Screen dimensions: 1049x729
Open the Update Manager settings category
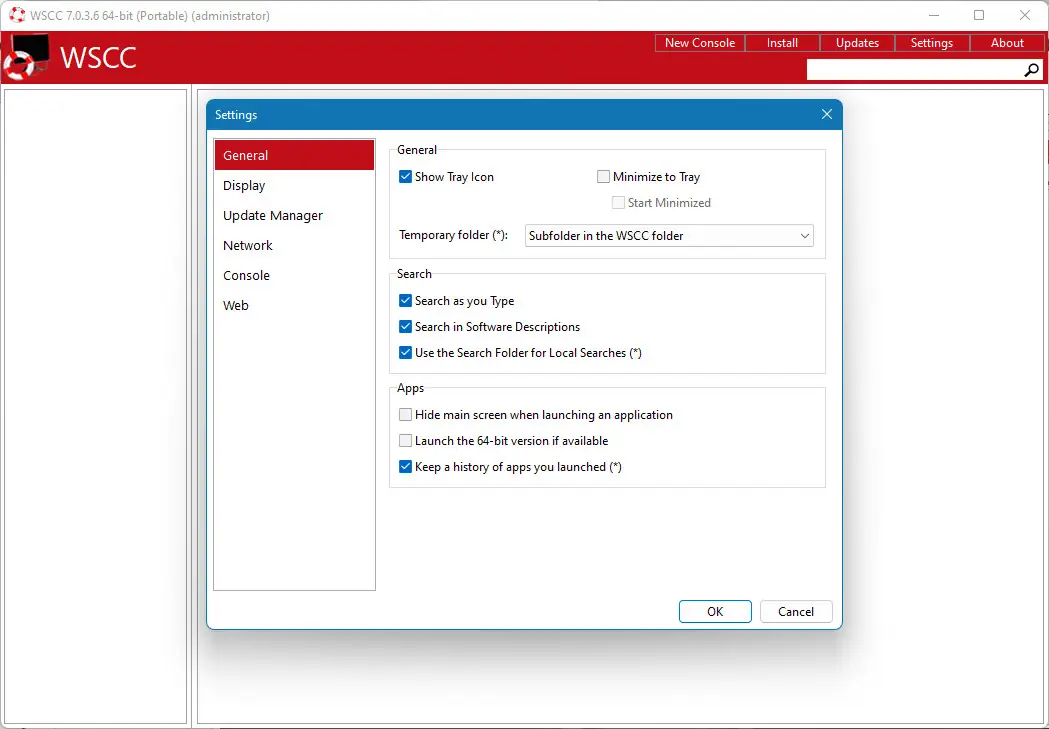[294, 215]
